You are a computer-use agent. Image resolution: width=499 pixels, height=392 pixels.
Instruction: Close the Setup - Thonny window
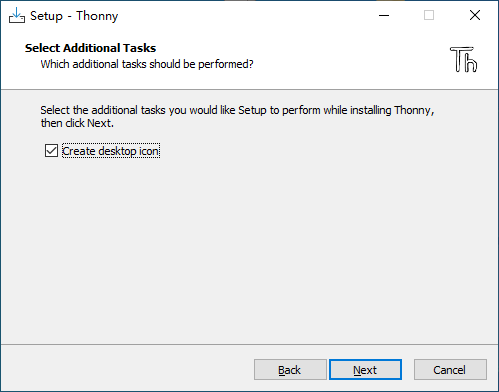coord(475,15)
